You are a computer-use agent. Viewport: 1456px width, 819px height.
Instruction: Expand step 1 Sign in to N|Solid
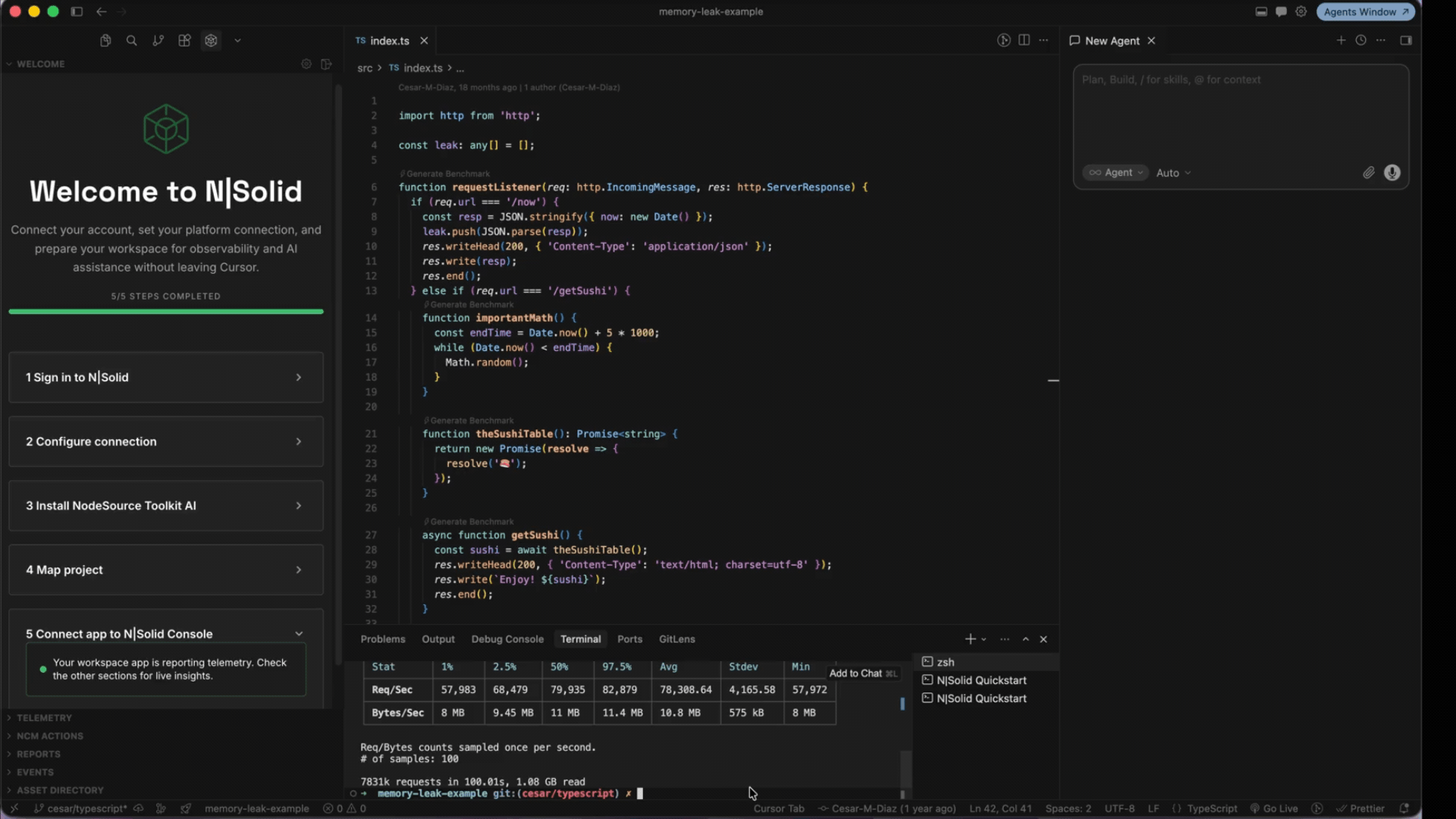click(166, 377)
